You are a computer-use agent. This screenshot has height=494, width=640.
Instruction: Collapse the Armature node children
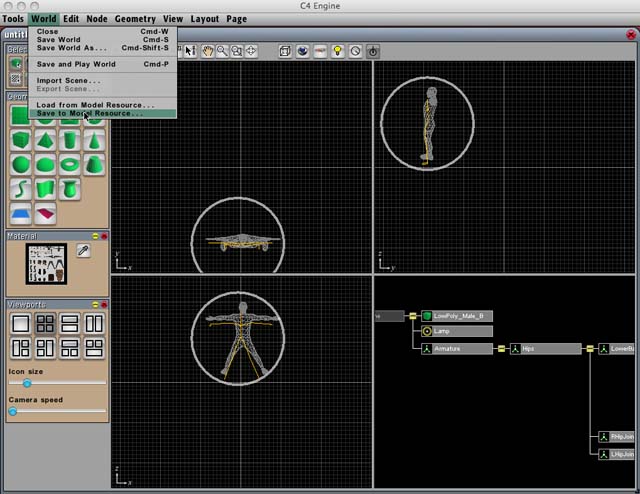click(502, 349)
